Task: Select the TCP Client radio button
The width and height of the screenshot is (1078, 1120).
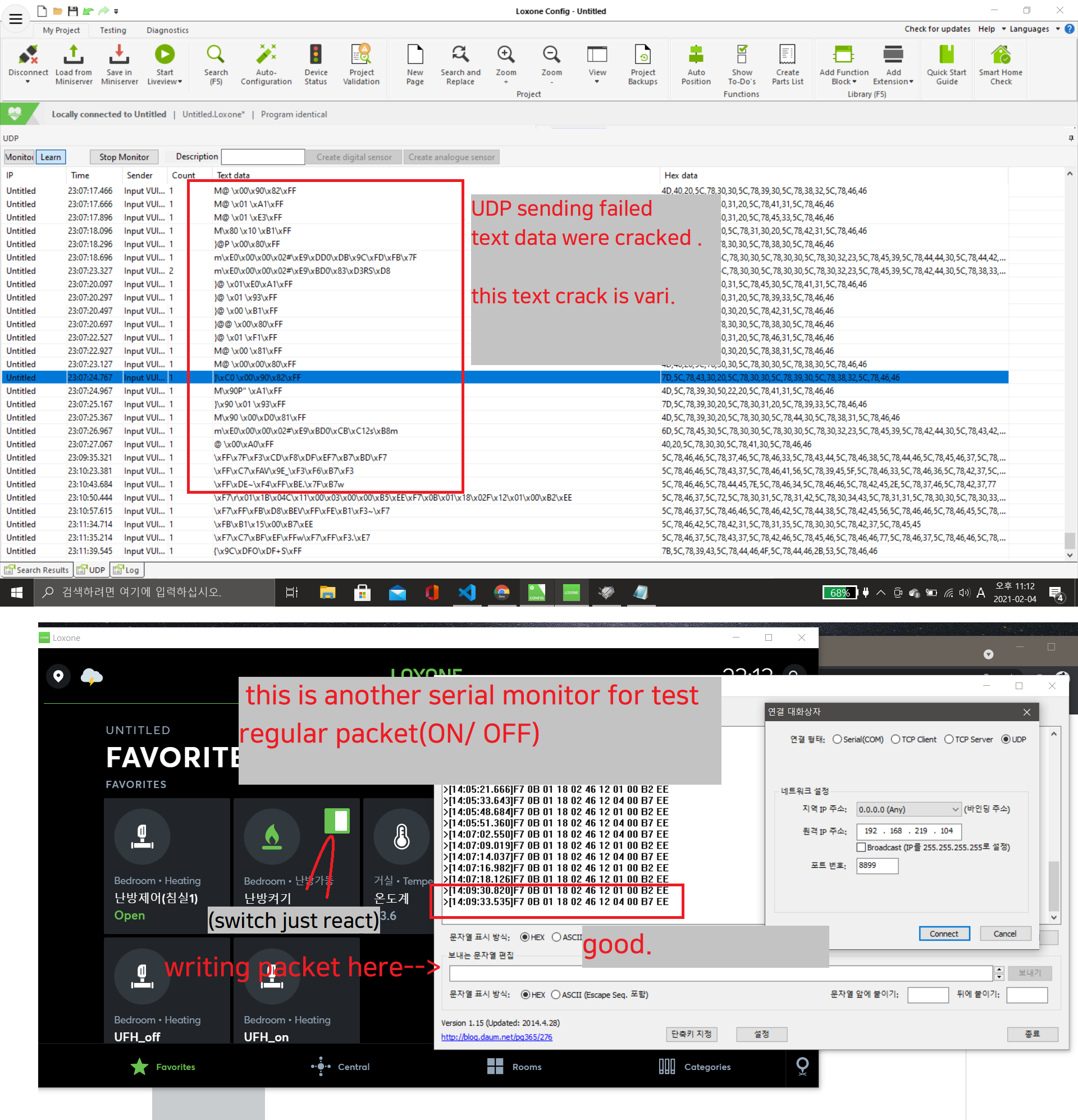Action: pyautogui.click(x=895, y=739)
